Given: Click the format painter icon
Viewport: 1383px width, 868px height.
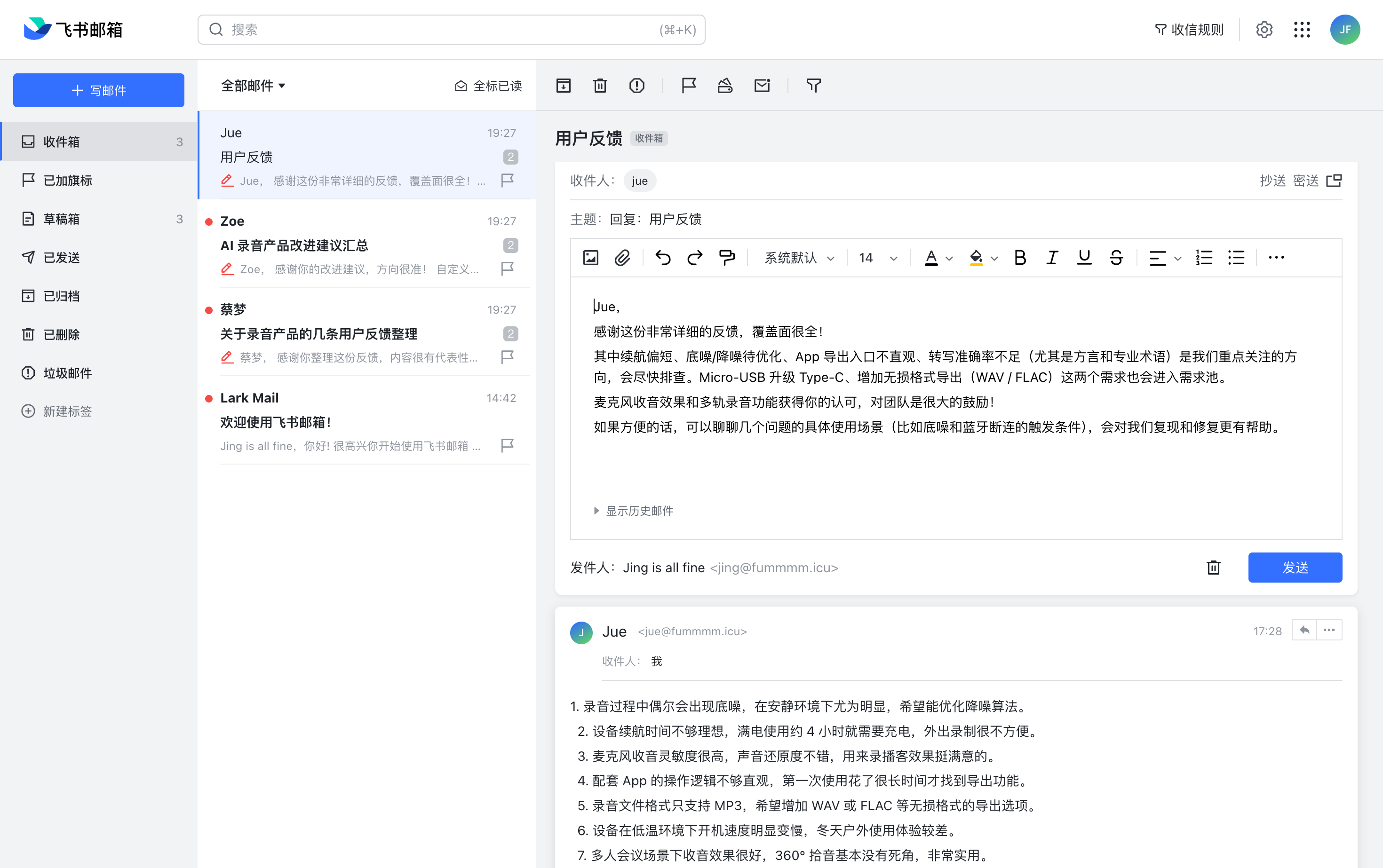Looking at the screenshot, I should pyautogui.click(x=726, y=258).
